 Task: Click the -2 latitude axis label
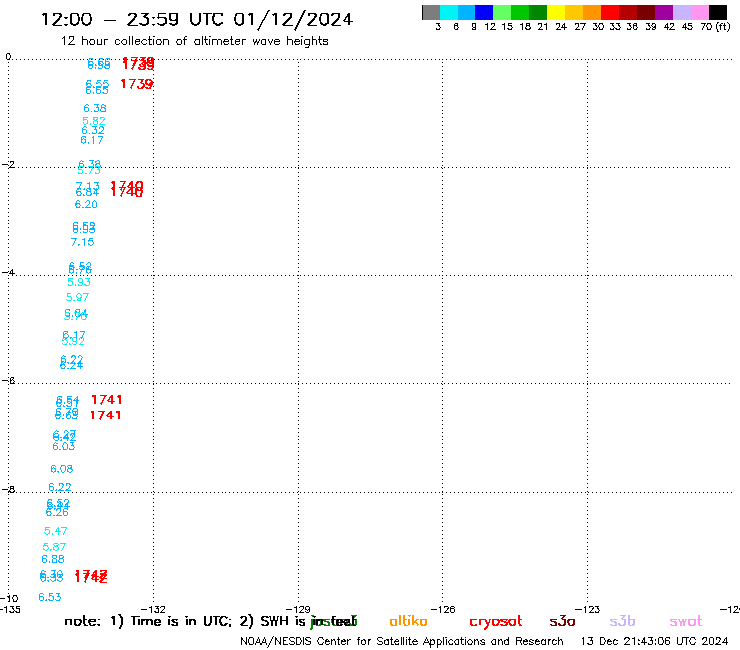pyautogui.click(x=8, y=164)
